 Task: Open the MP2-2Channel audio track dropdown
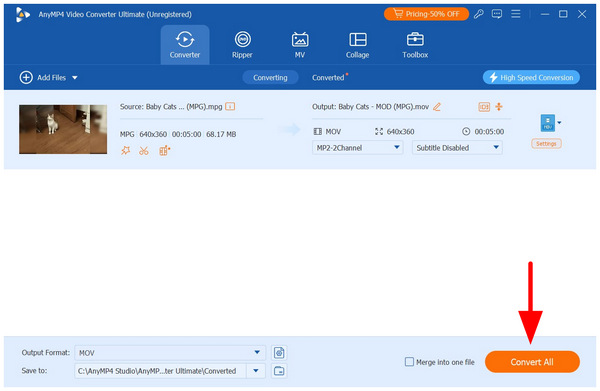(x=357, y=148)
